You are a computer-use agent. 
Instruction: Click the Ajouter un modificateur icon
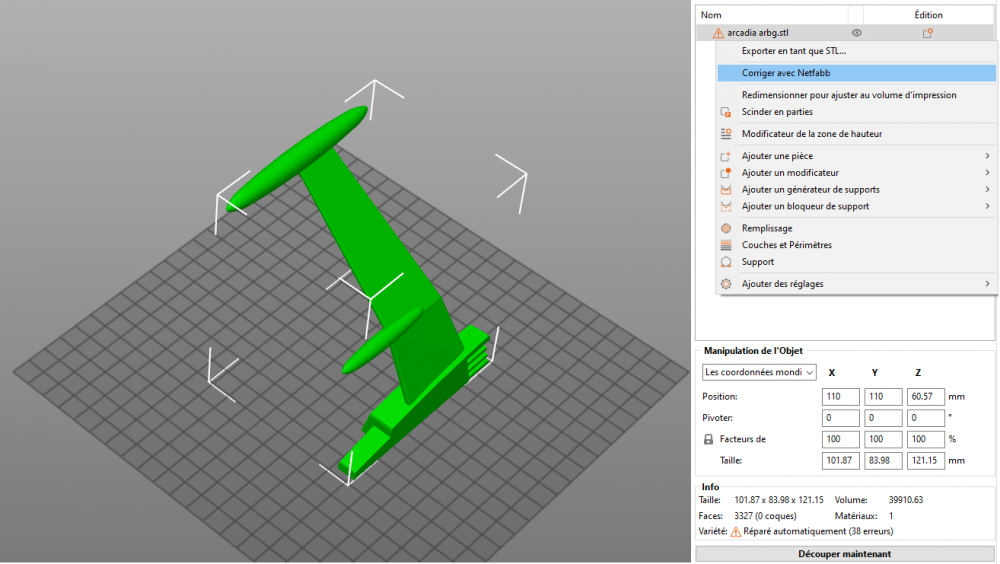[726, 172]
